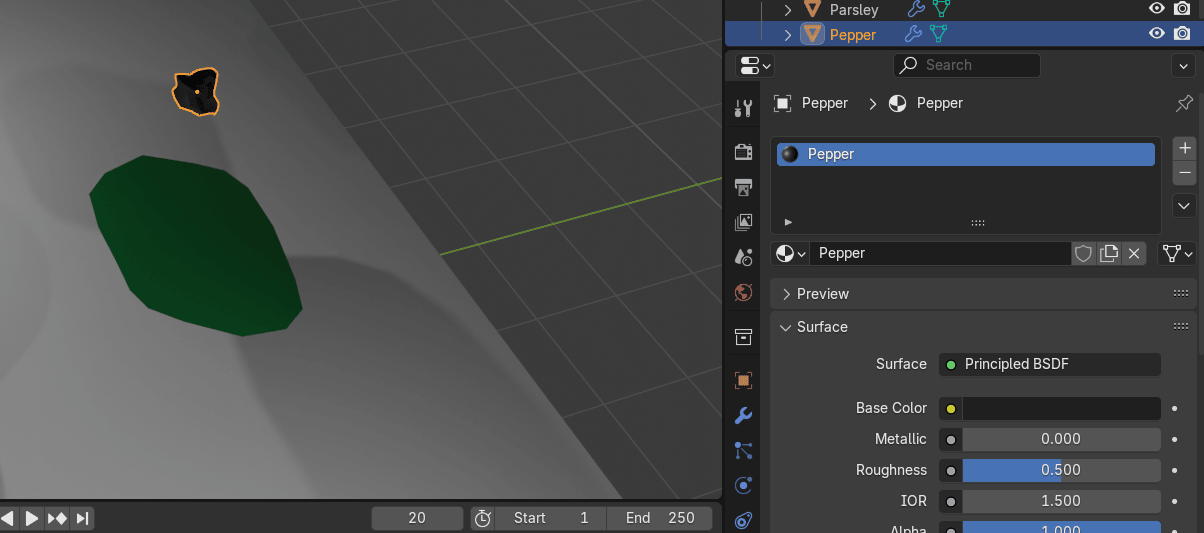Open the Render properties tab
This screenshot has height=533, width=1204.
[743, 152]
